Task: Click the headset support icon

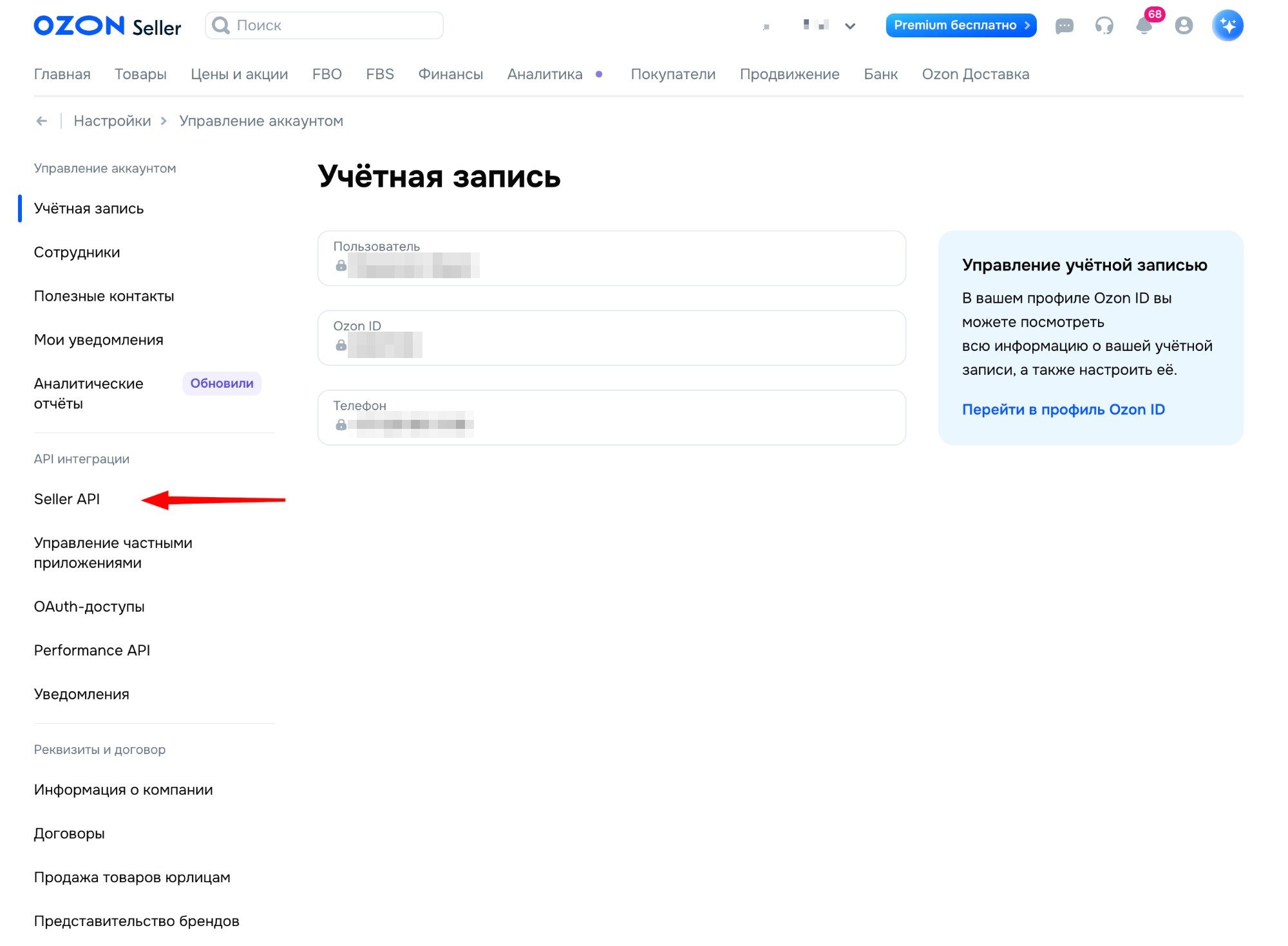Action: point(1104,26)
